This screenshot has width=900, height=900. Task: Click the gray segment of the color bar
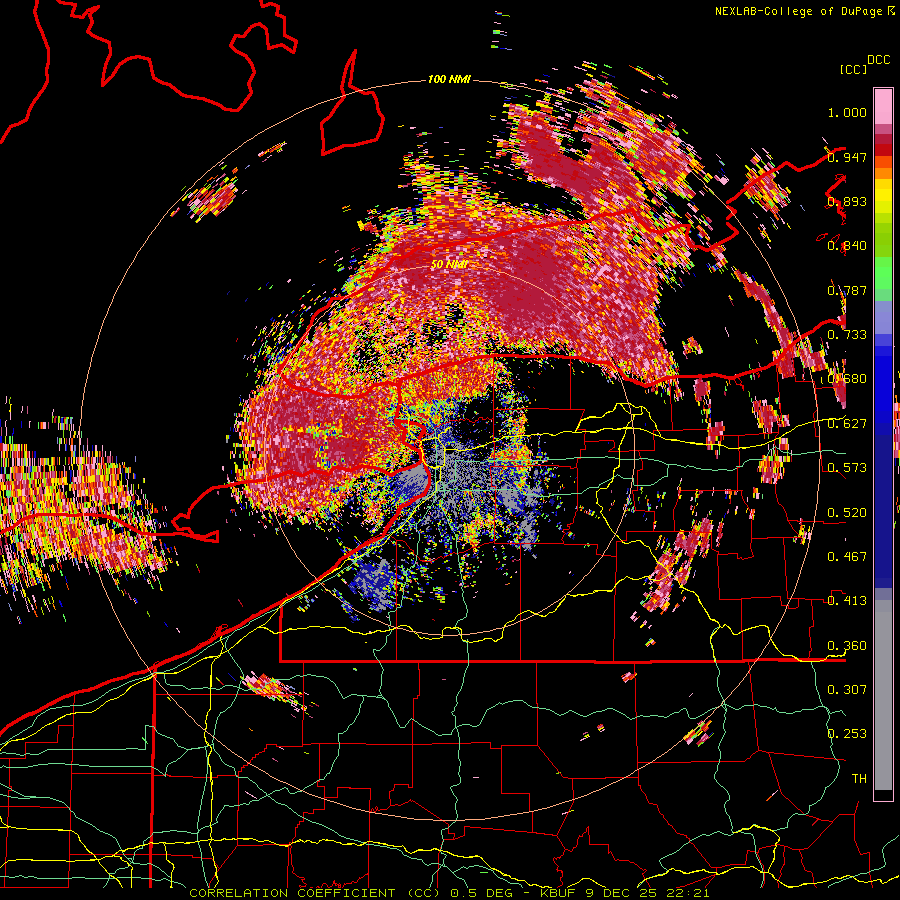tap(883, 695)
